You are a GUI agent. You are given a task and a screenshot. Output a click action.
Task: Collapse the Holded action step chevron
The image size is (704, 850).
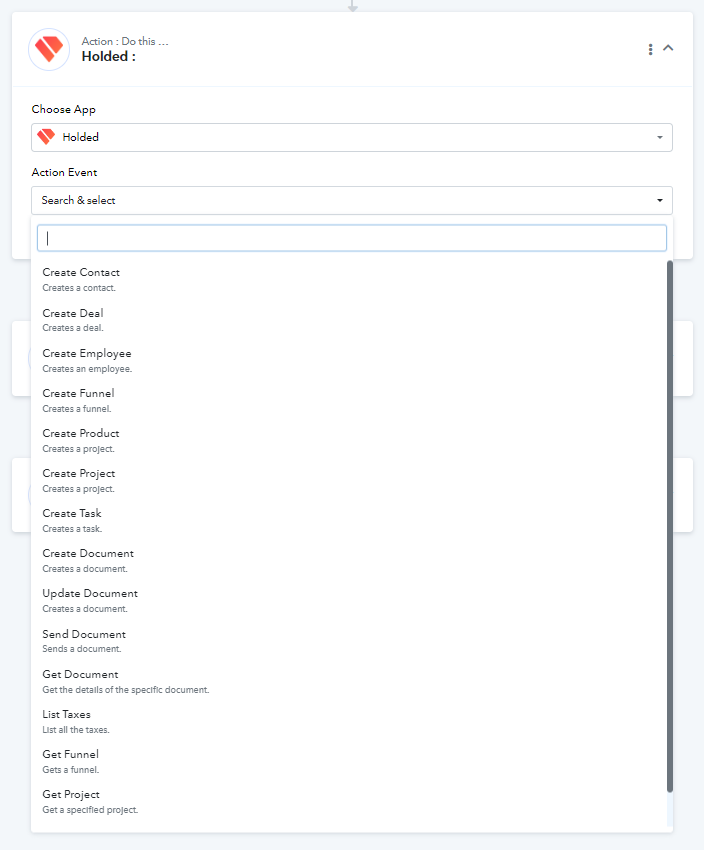pos(668,48)
